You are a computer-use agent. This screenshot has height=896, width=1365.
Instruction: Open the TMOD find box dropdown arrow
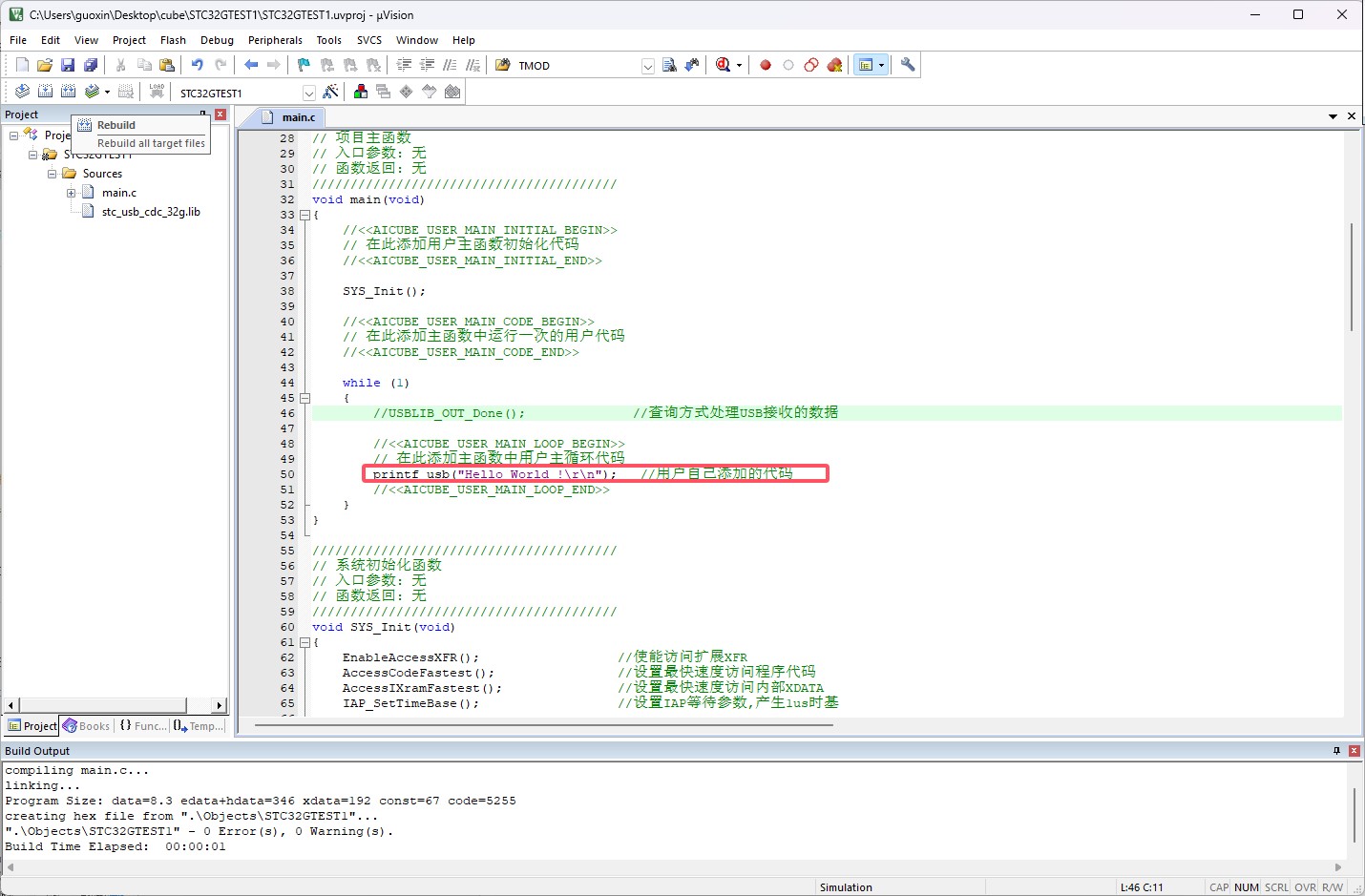pyautogui.click(x=648, y=66)
